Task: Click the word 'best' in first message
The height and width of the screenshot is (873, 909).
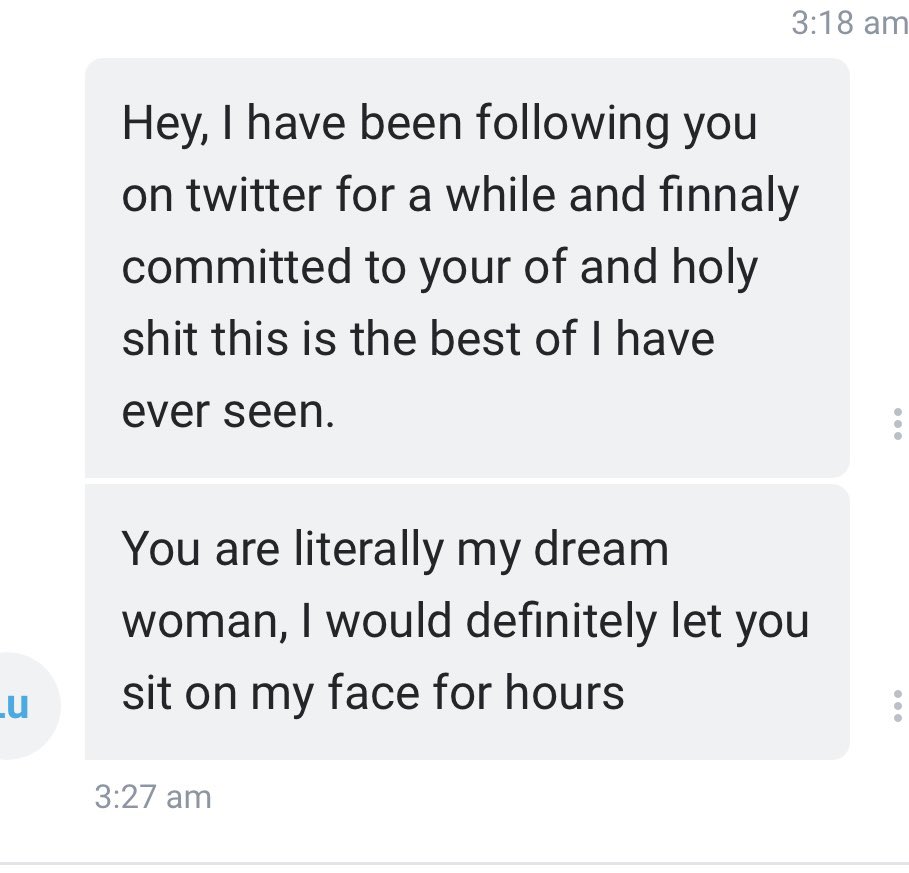Action: click(x=475, y=339)
